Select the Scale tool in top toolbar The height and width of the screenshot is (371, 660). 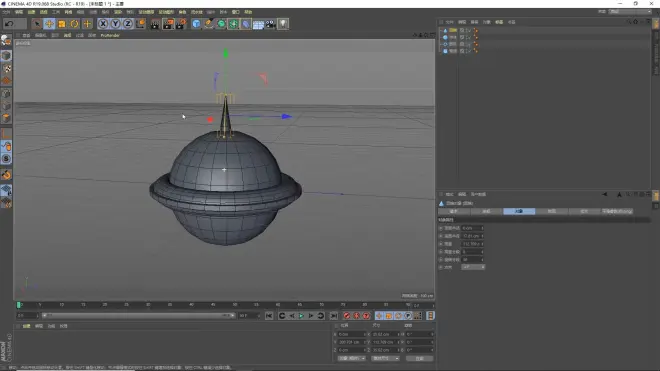coord(62,24)
